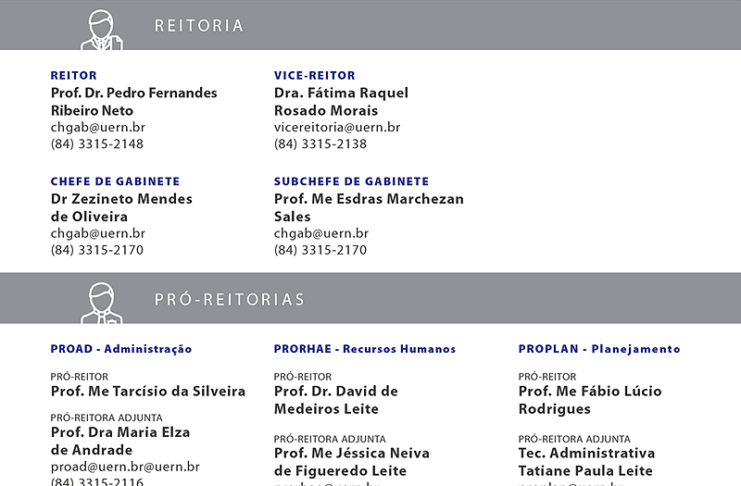Select PROPLAN - Planejamento heading
Screen dimensions: 741x486
[x=599, y=349]
